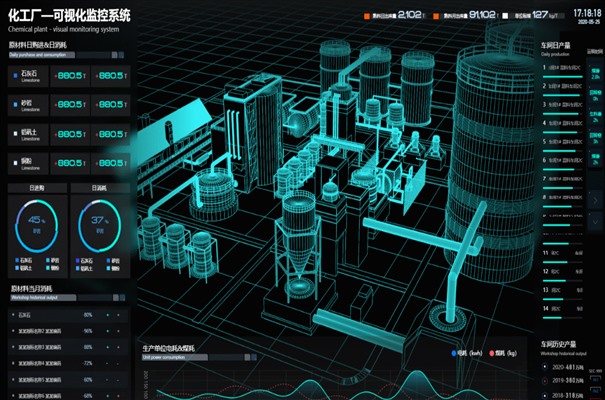605x400 pixels.
Task: Open the 日进购 tab
Action: 37,188
